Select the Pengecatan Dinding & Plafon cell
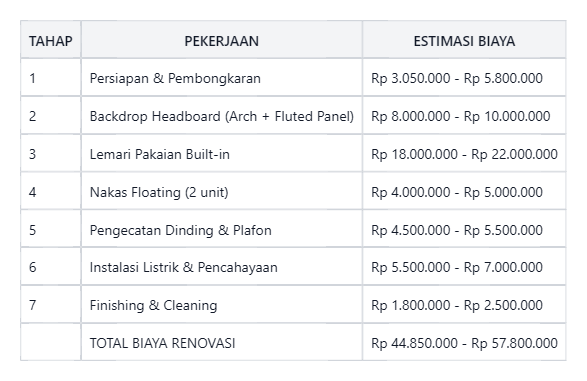Viewport: 587px width, 381px height. point(222,229)
